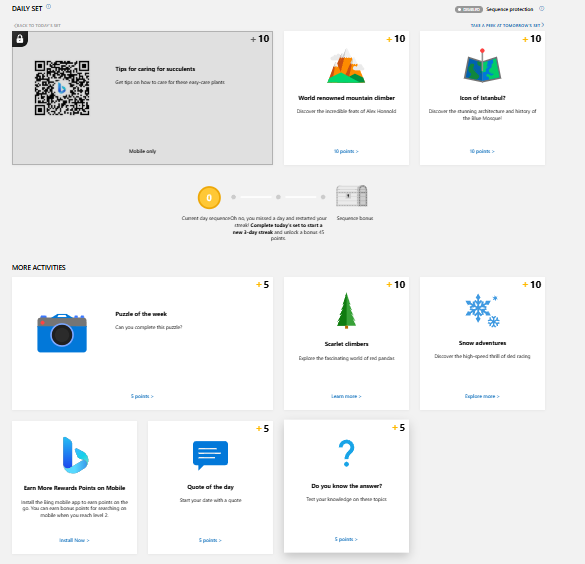
Task: Click Learn more on Scarlet climbers
Action: click(x=346, y=396)
